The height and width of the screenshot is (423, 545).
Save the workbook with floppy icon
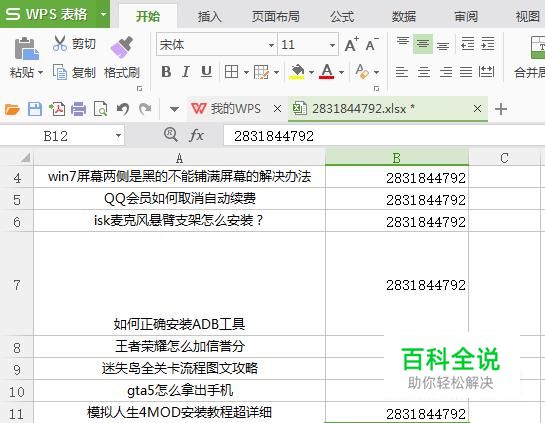35,109
